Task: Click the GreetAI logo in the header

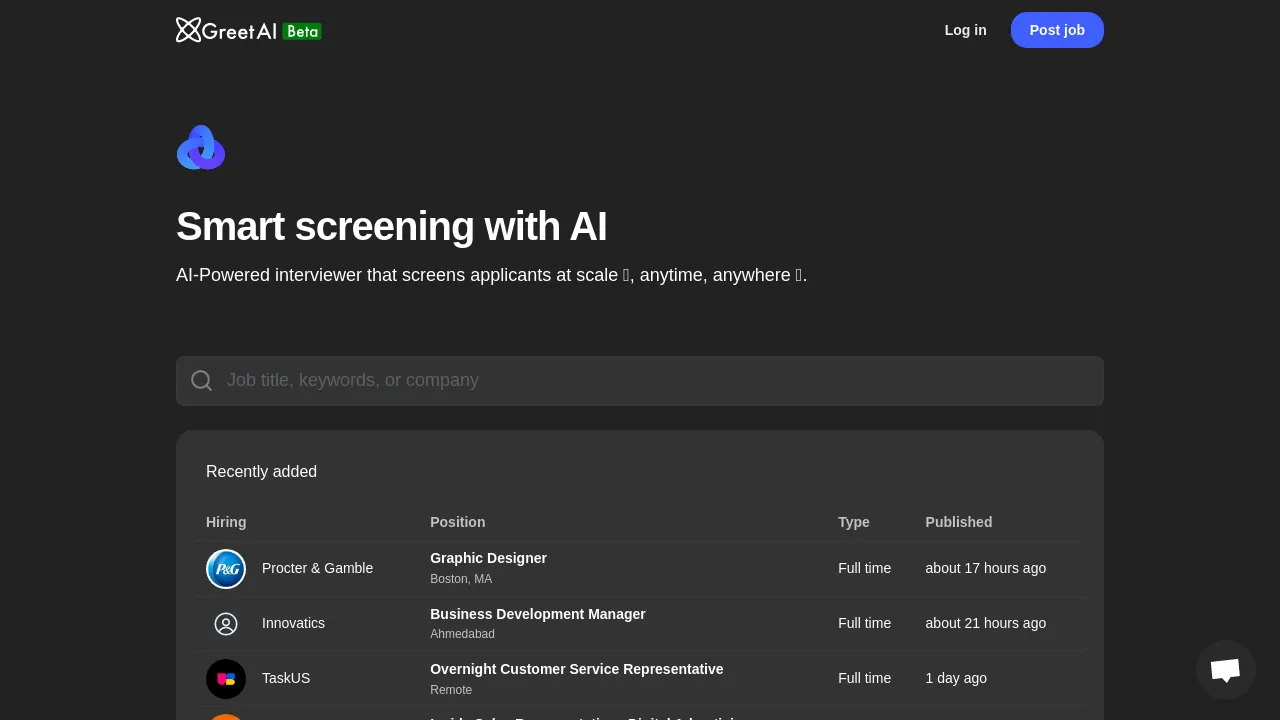Action: (x=226, y=30)
